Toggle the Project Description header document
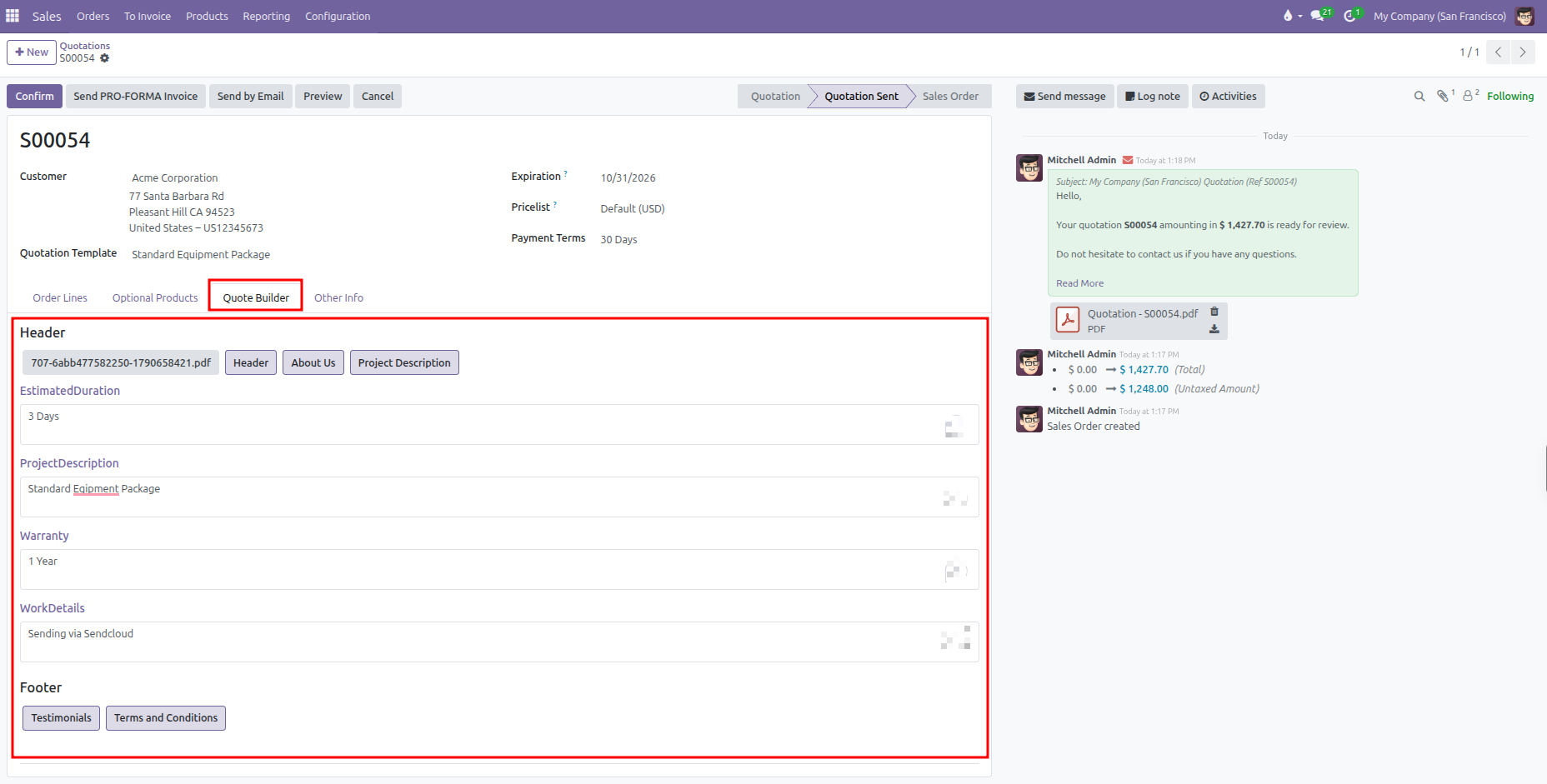The height and width of the screenshot is (784, 1547). 404,362
